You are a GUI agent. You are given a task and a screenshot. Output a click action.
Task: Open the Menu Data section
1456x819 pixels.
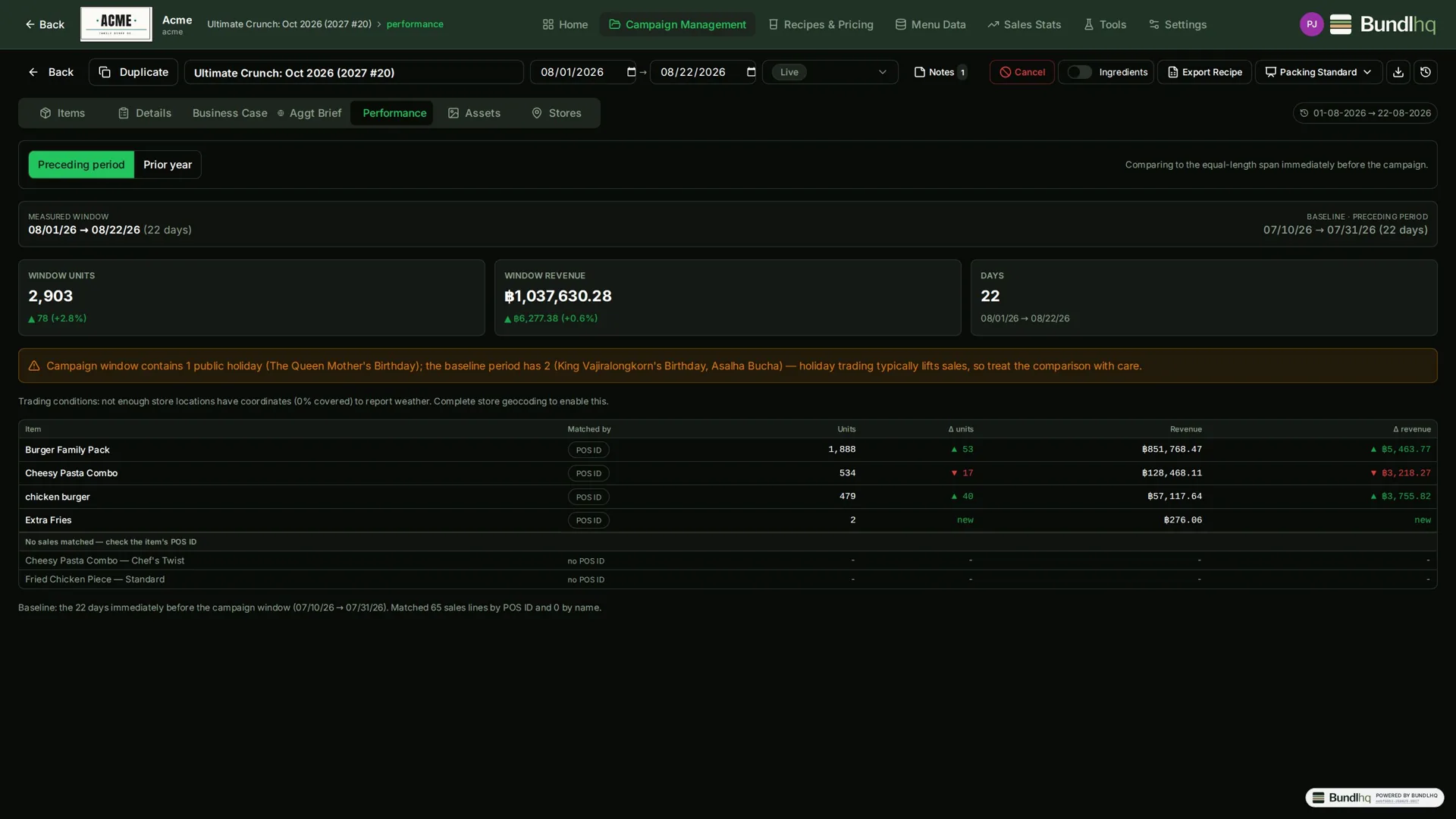click(x=930, y=24)
